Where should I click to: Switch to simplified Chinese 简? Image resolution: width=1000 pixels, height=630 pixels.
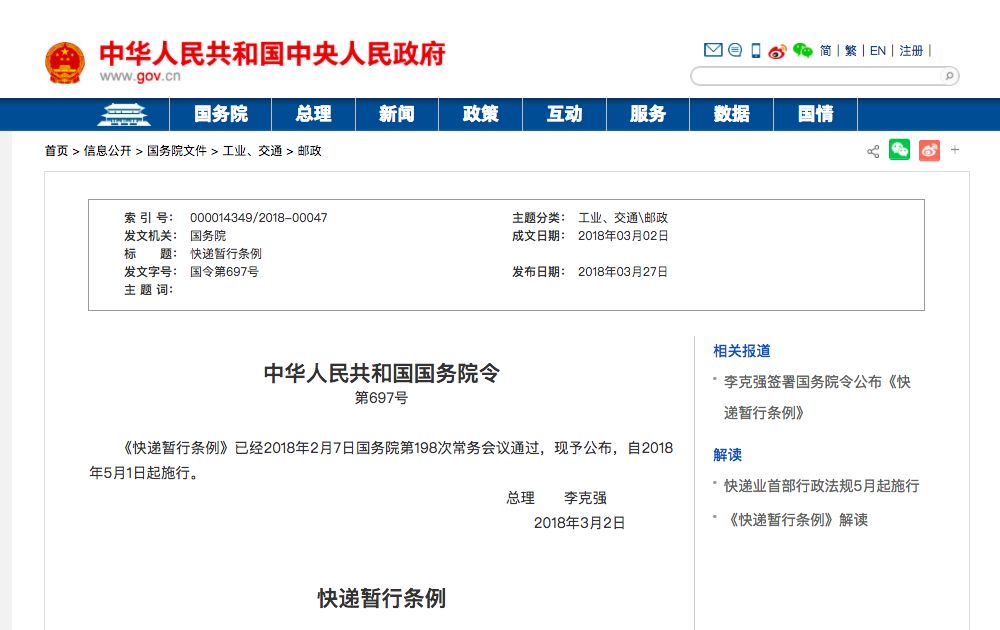(x=825, y=50)
